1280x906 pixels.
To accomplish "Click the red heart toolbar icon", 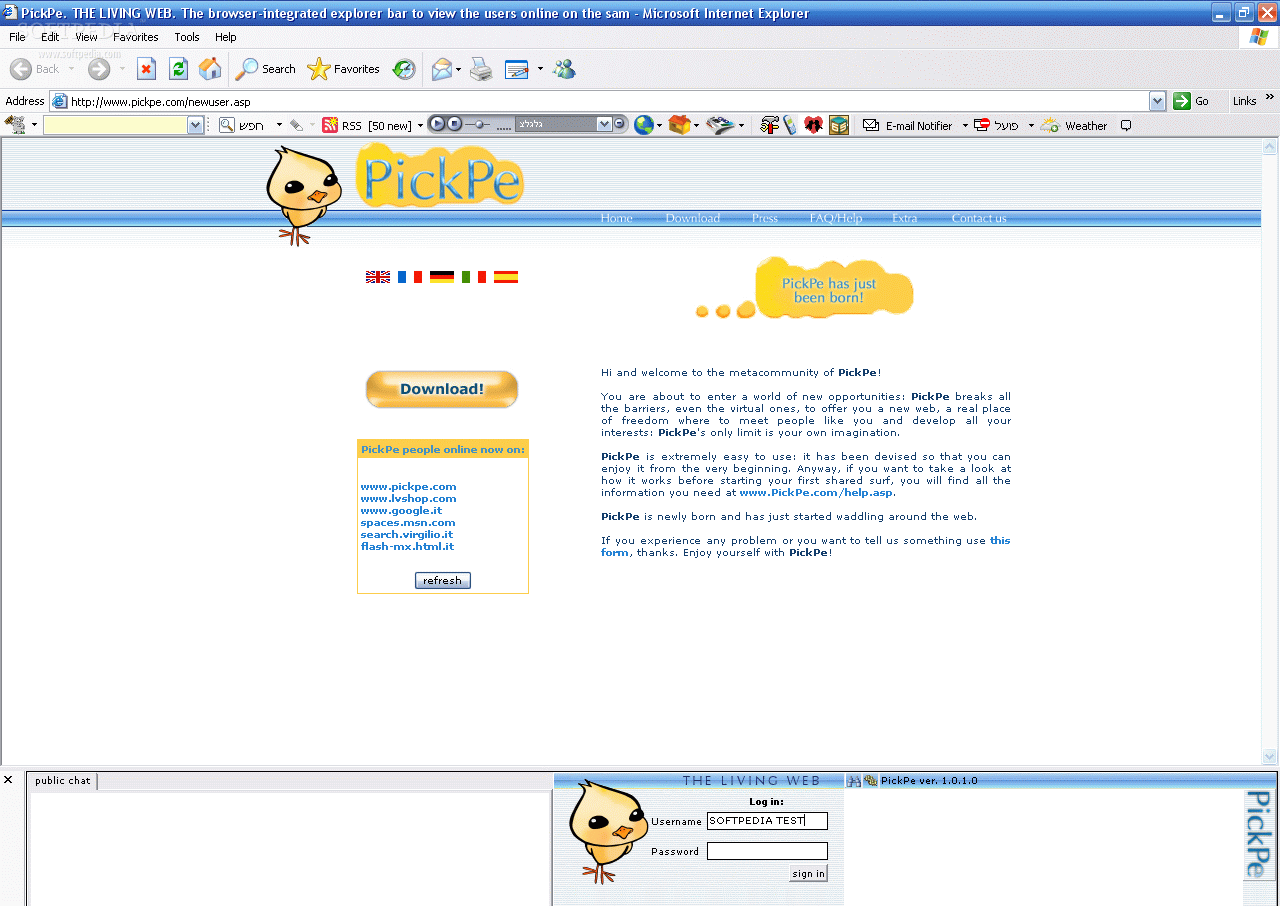I will click(x=813, y=125).
